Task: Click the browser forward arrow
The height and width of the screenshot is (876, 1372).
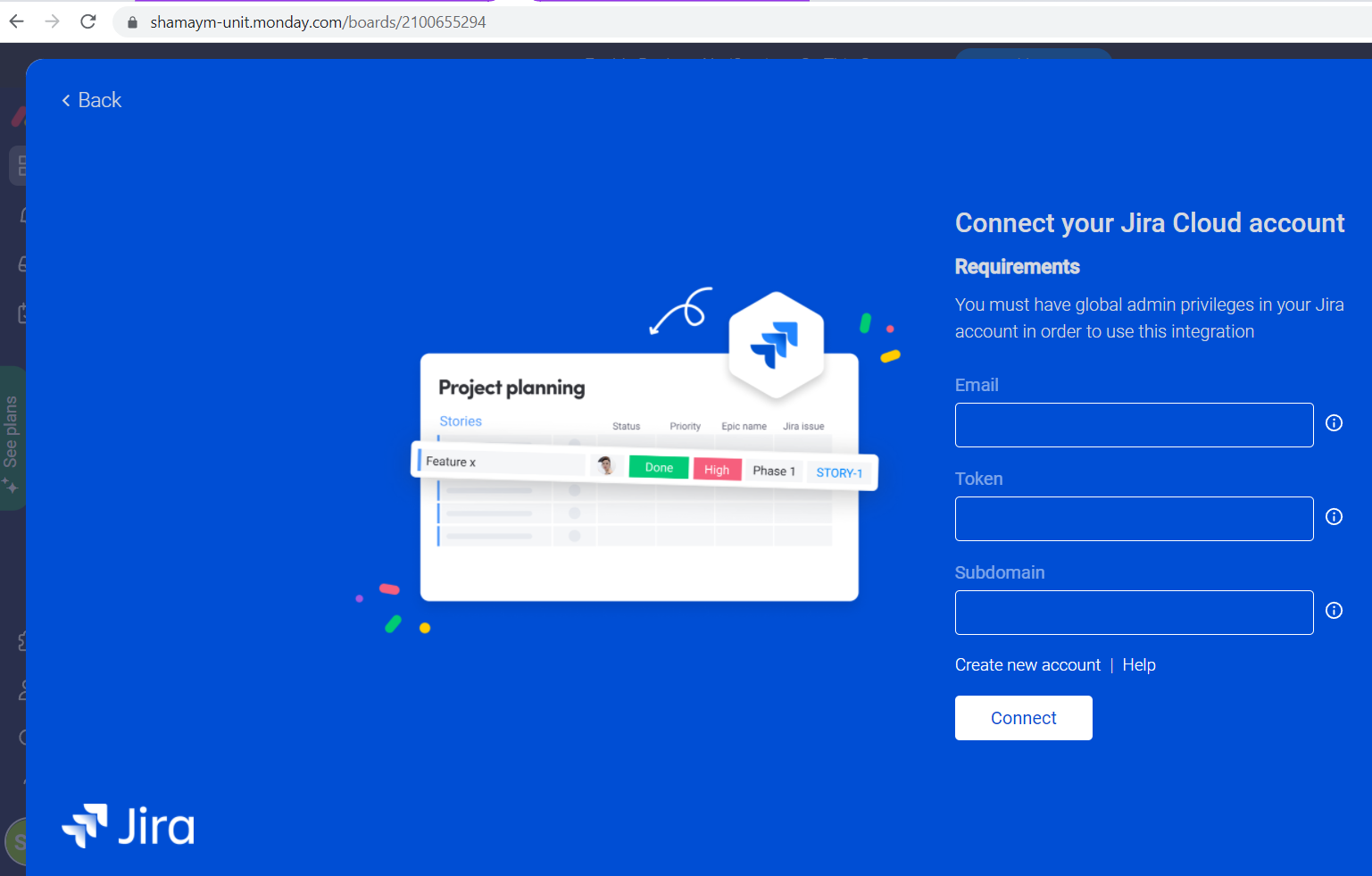Action: (x=53, y=21)
